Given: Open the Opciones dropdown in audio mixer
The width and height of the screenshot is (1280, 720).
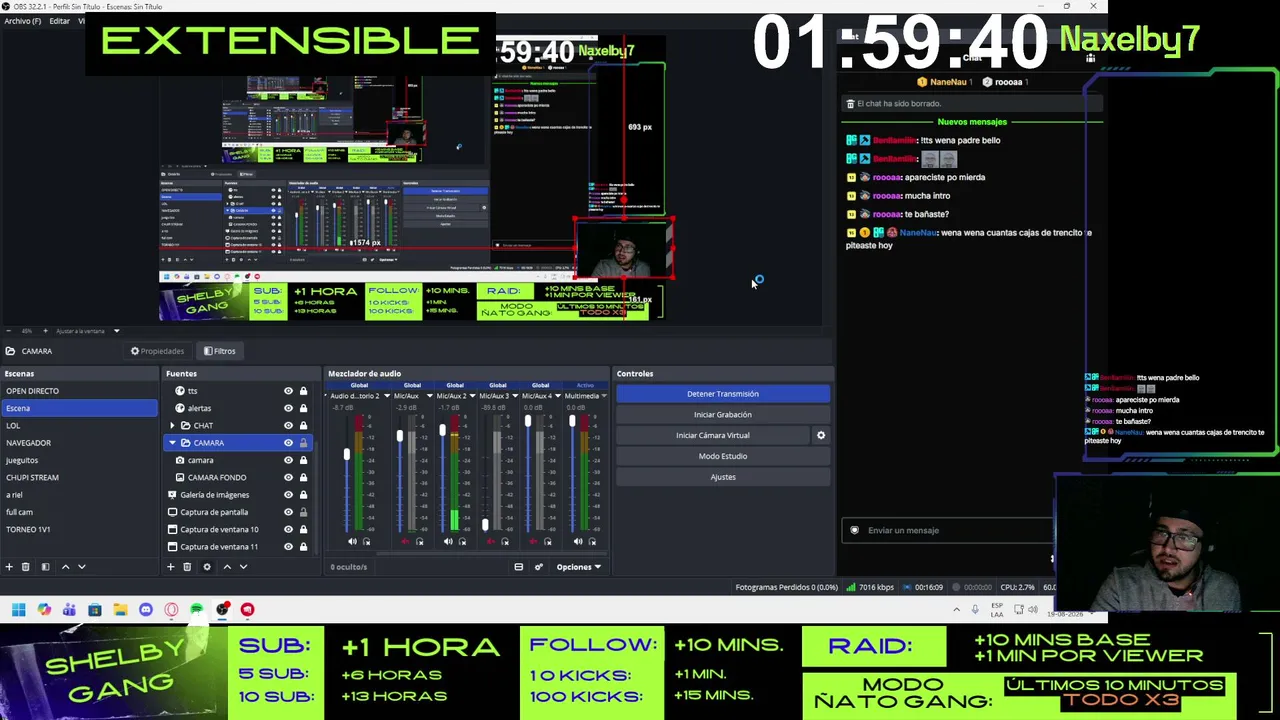Looking at the screenshot, I should point(579,567).
